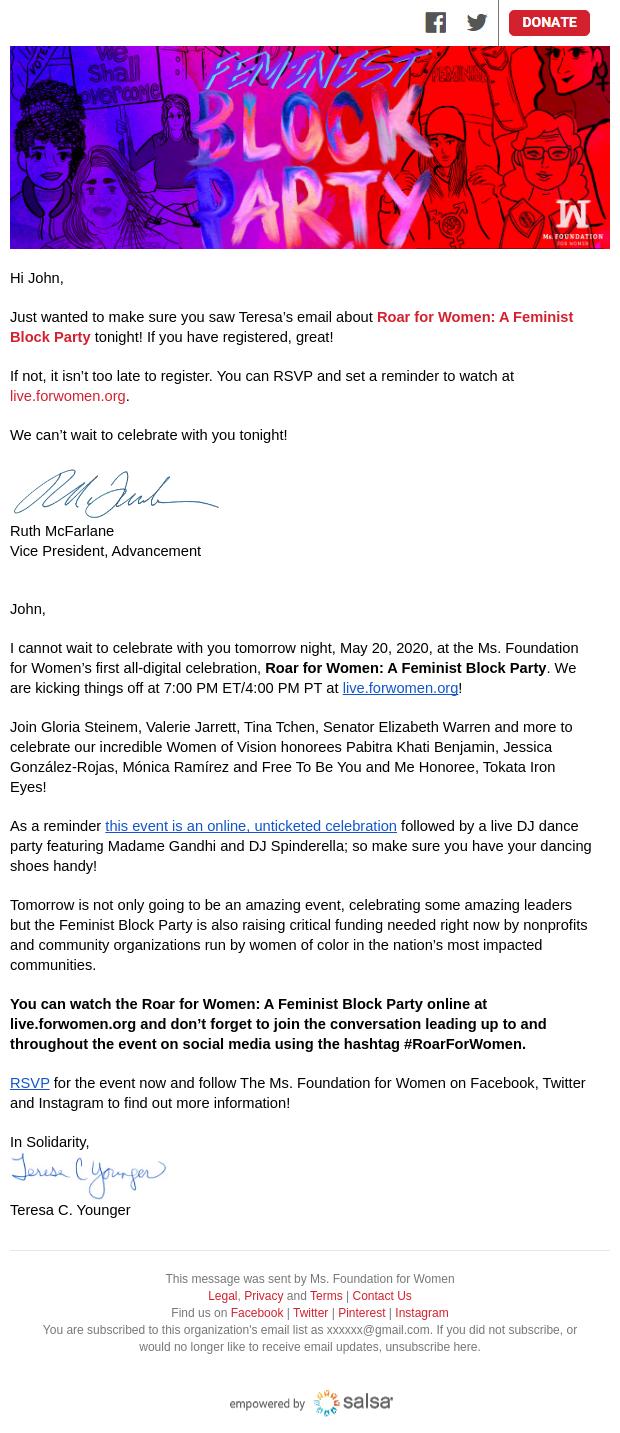Open the online unticketed celebration link

coord(251,826)
